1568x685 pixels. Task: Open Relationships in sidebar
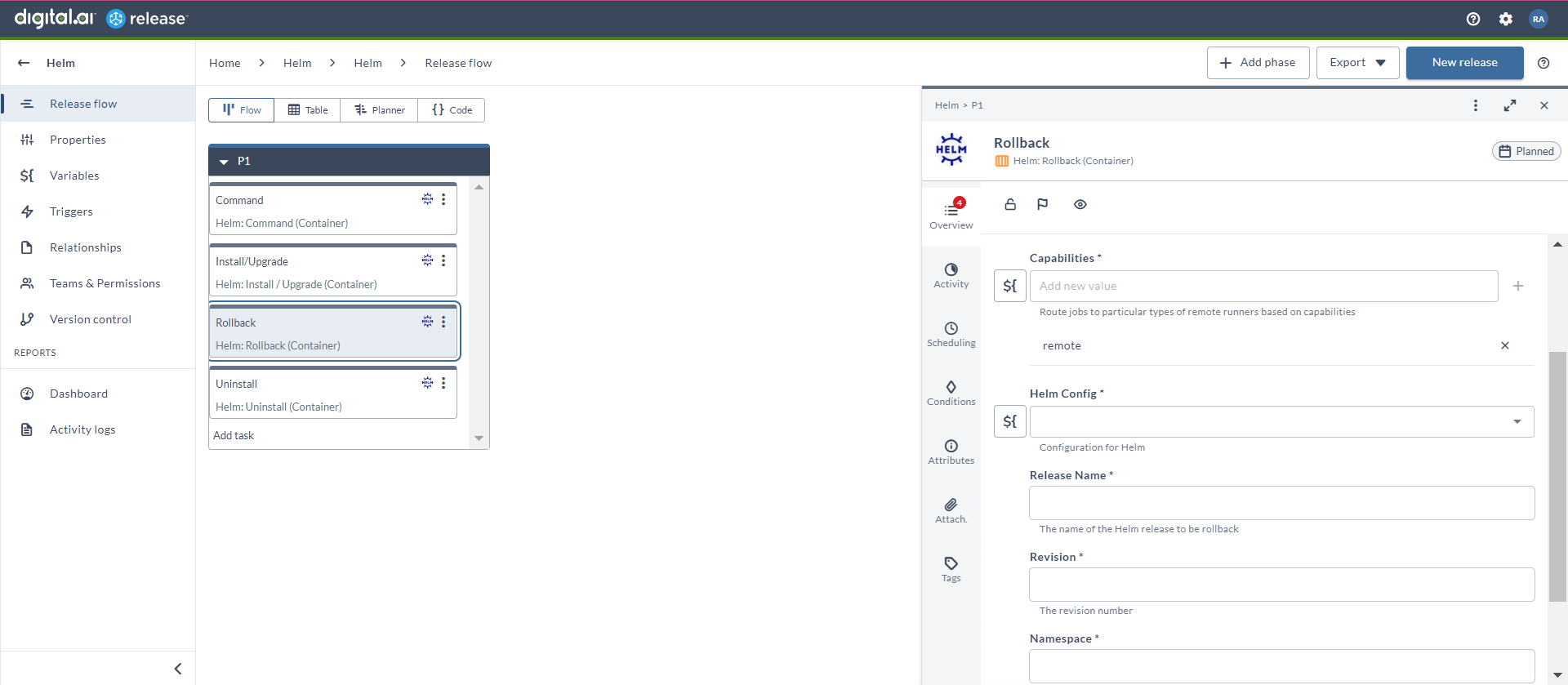98,247
